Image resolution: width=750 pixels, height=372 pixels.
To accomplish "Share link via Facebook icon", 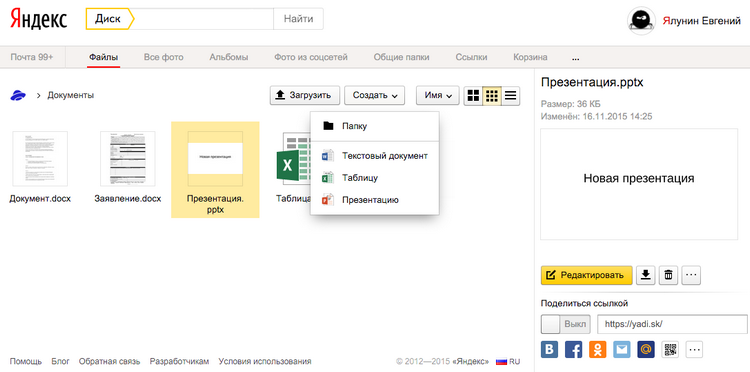I will pos(574,350).
